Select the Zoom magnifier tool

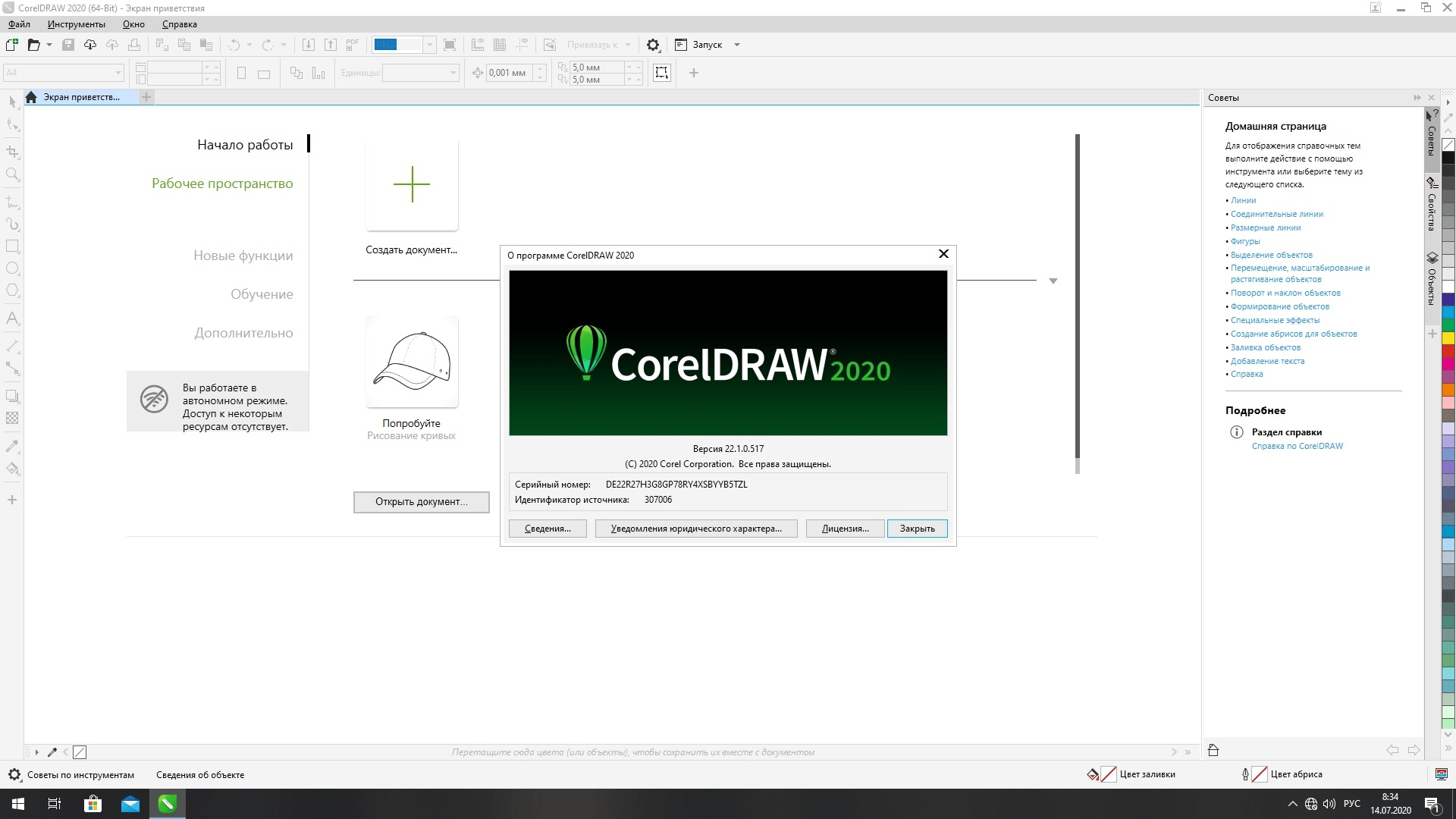tap(12, 174)
